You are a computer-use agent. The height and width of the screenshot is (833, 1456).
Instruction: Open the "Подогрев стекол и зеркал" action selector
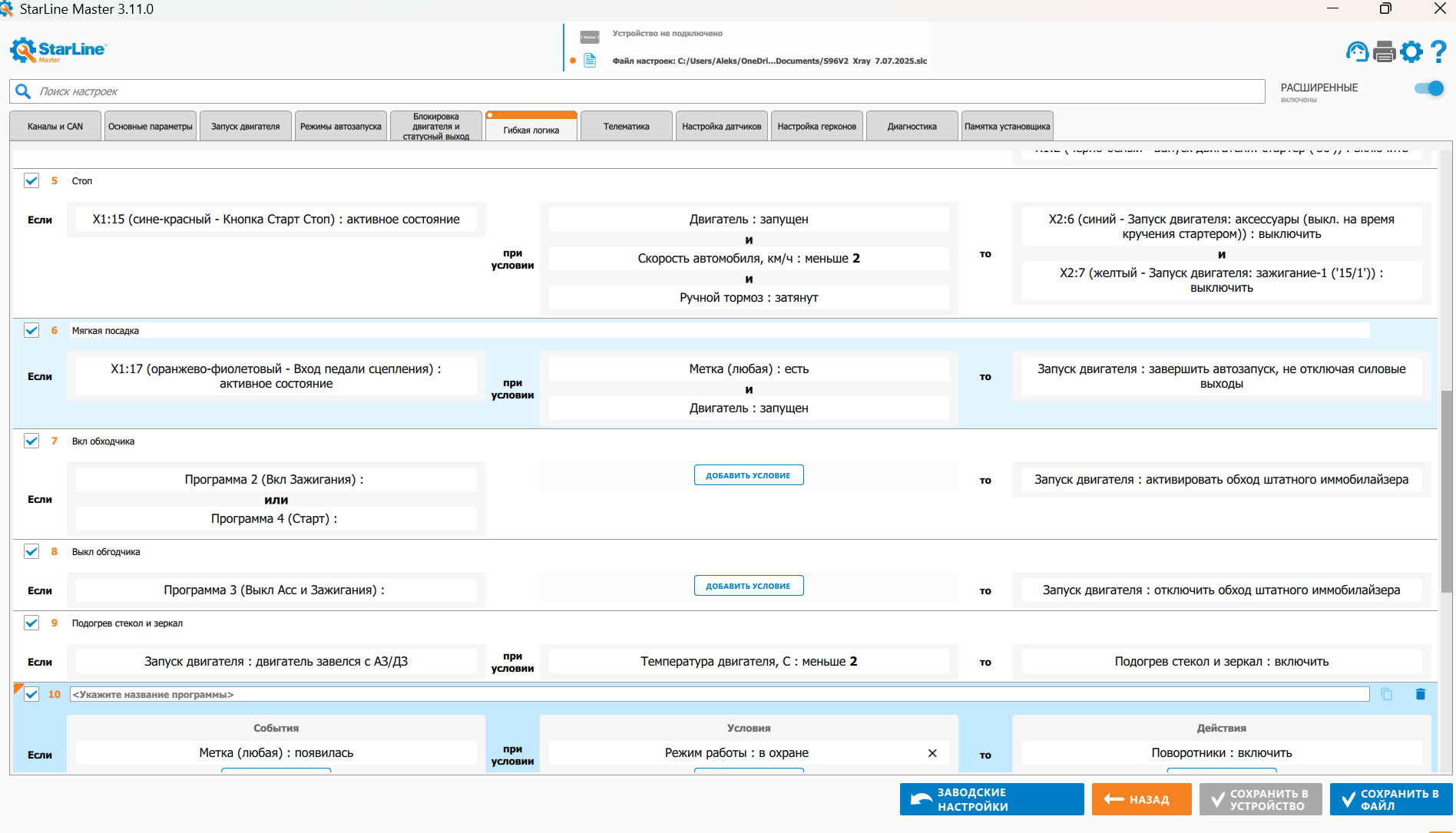point(1221,662)
